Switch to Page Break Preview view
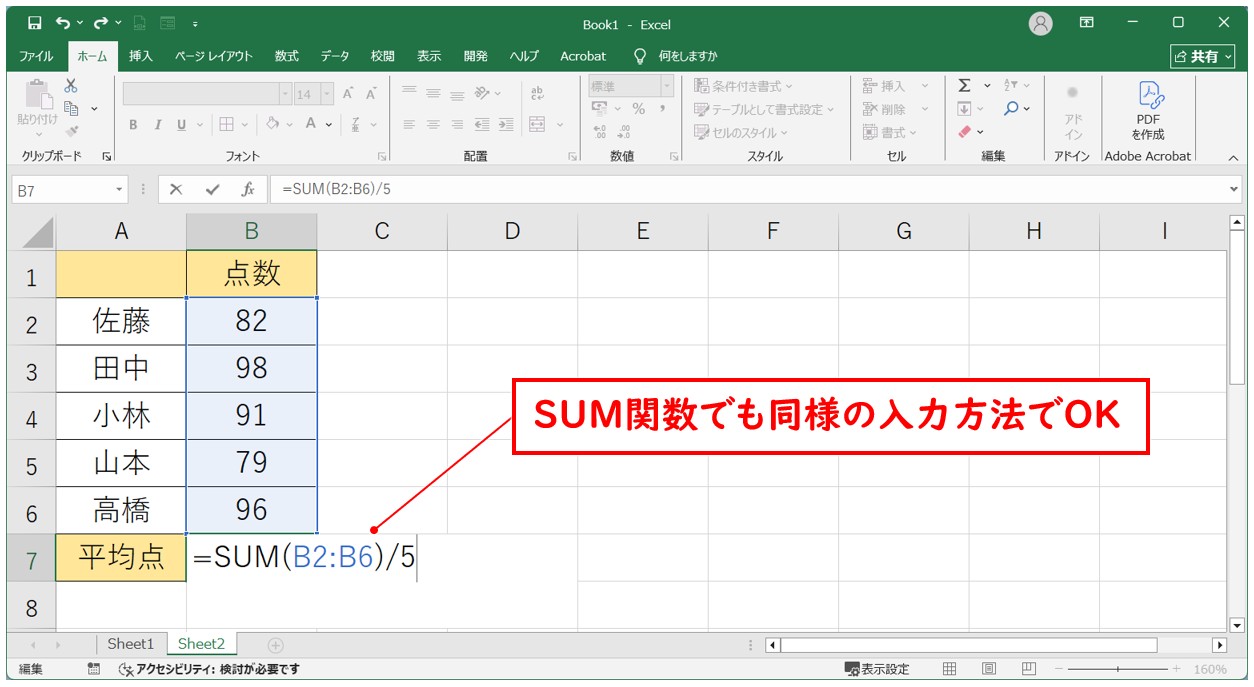Image resolution: width=1254 pixels, height=687 pixels. point(1028,669)
